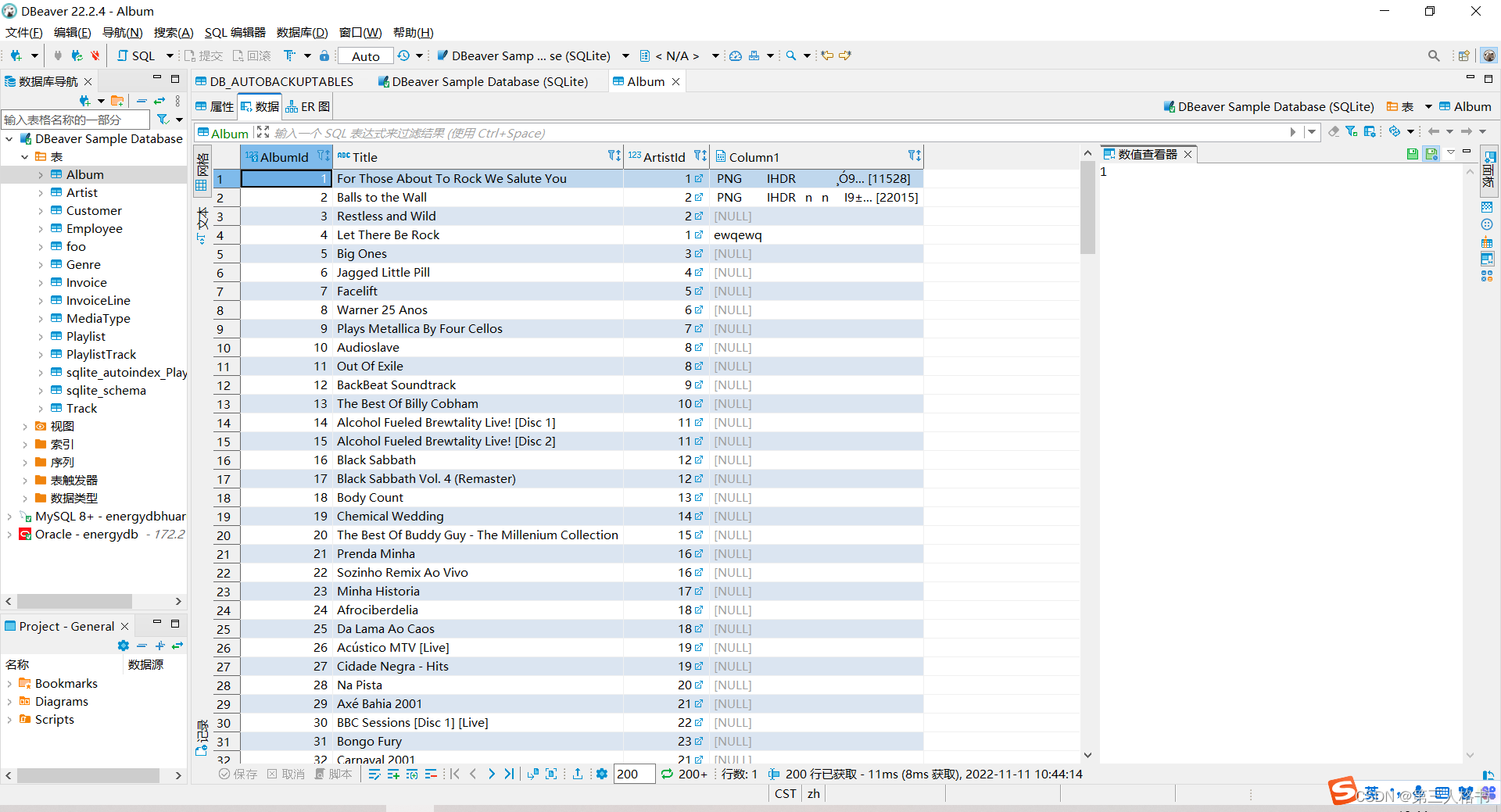Click the Album breadcrumb link at top right
The width and height of the screenshot is (1501, 812).
point(1465,106)
